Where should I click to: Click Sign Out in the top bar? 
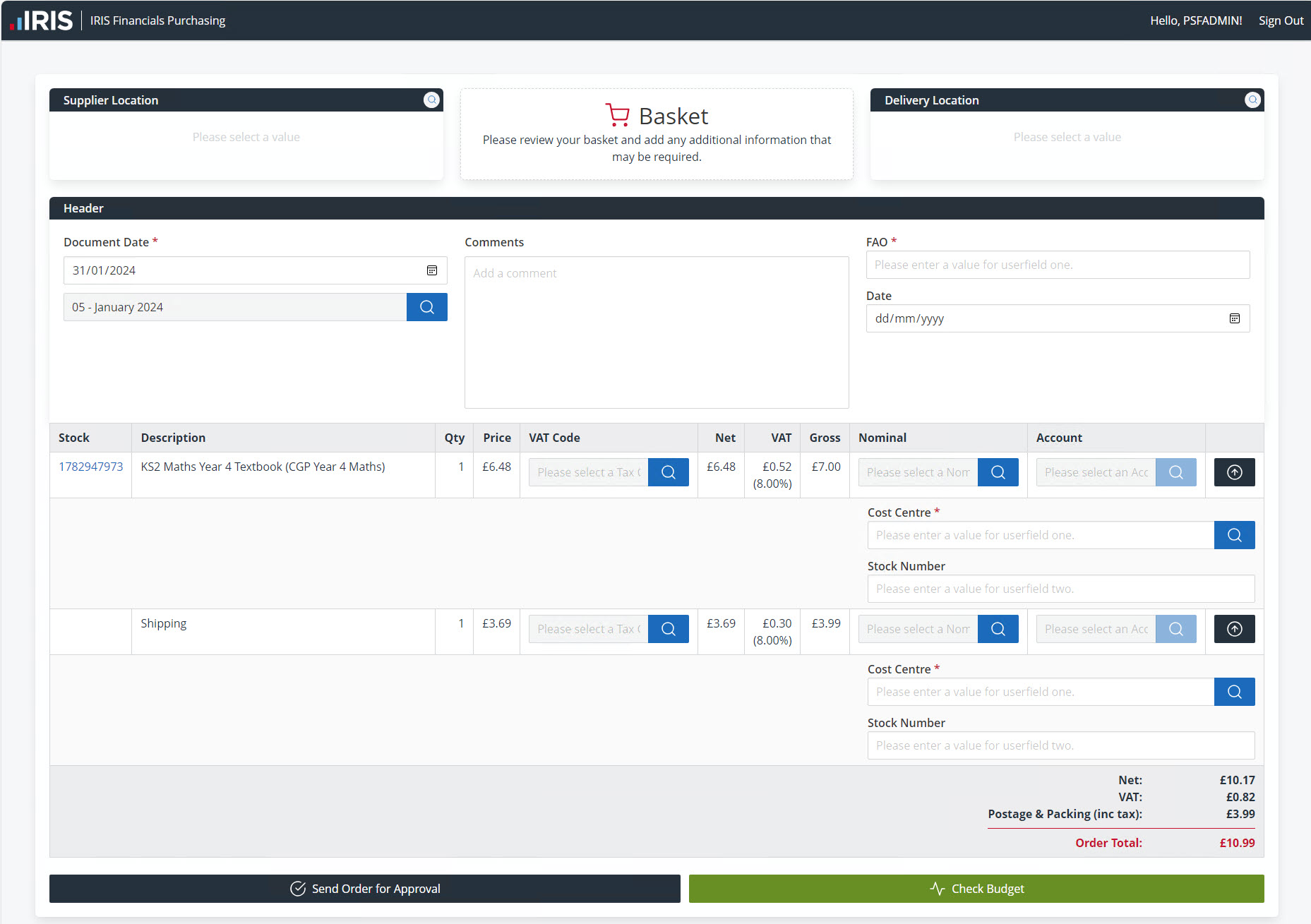[1281, 20]
